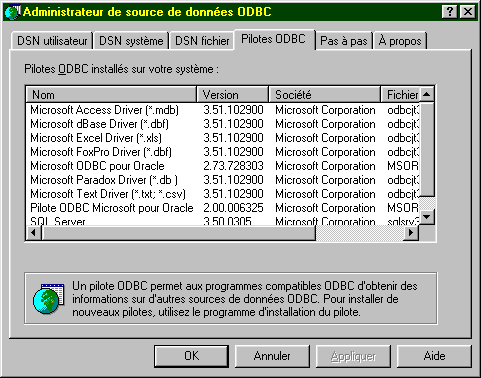Click version 3.50.0305 cell

coord(227,221)
